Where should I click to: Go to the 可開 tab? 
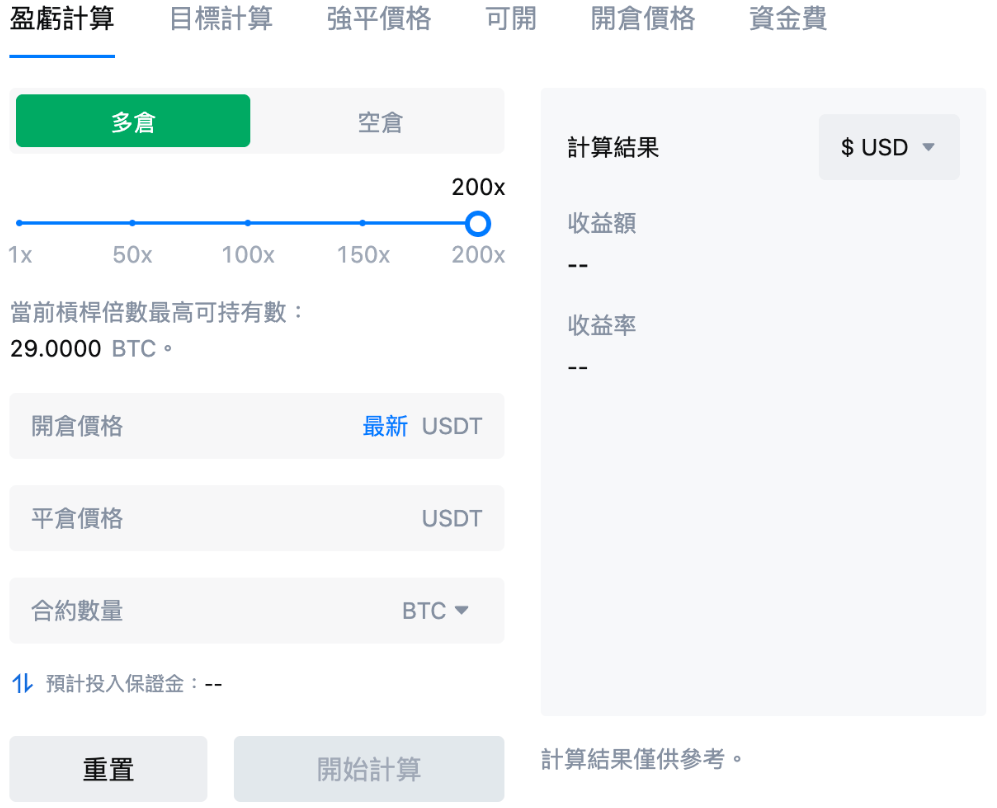pos(511,19)
